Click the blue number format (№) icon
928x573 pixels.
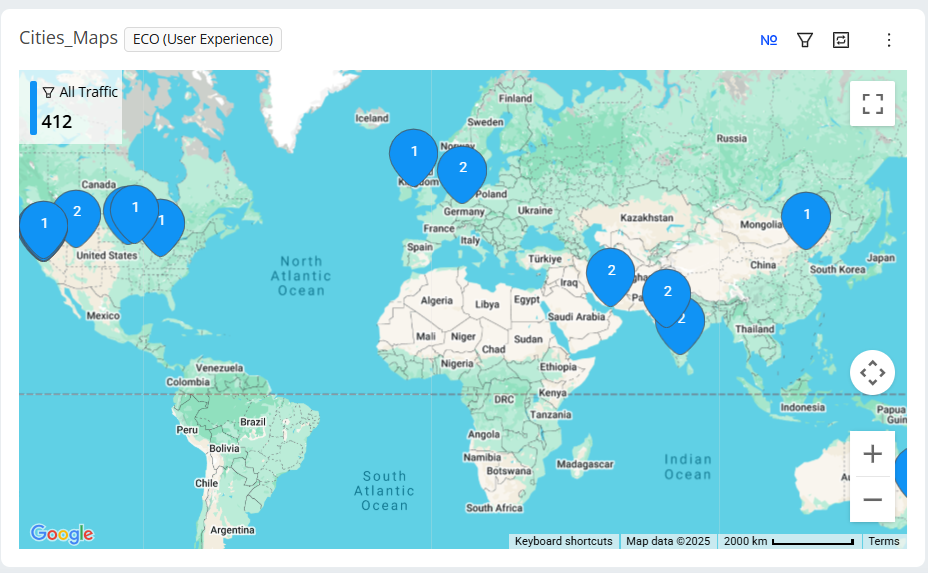coord(768,40)
